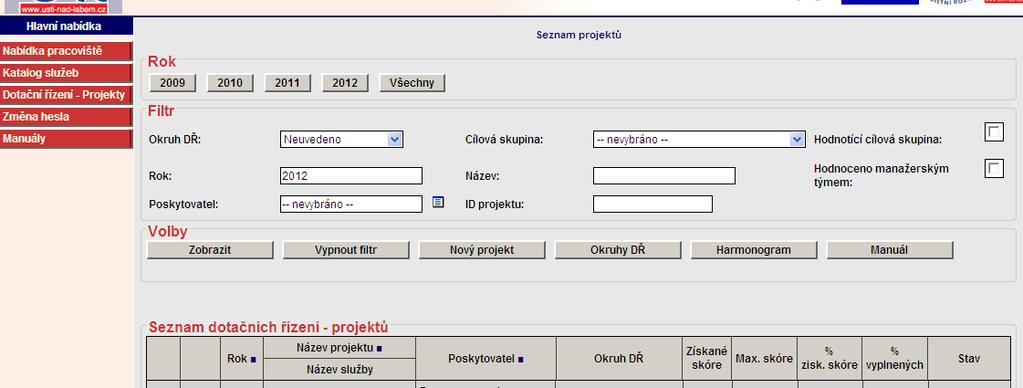The image size is (1023, 388).
Task: Open provider picker icon next to Poskytovatel
Action: pos(438,202)
